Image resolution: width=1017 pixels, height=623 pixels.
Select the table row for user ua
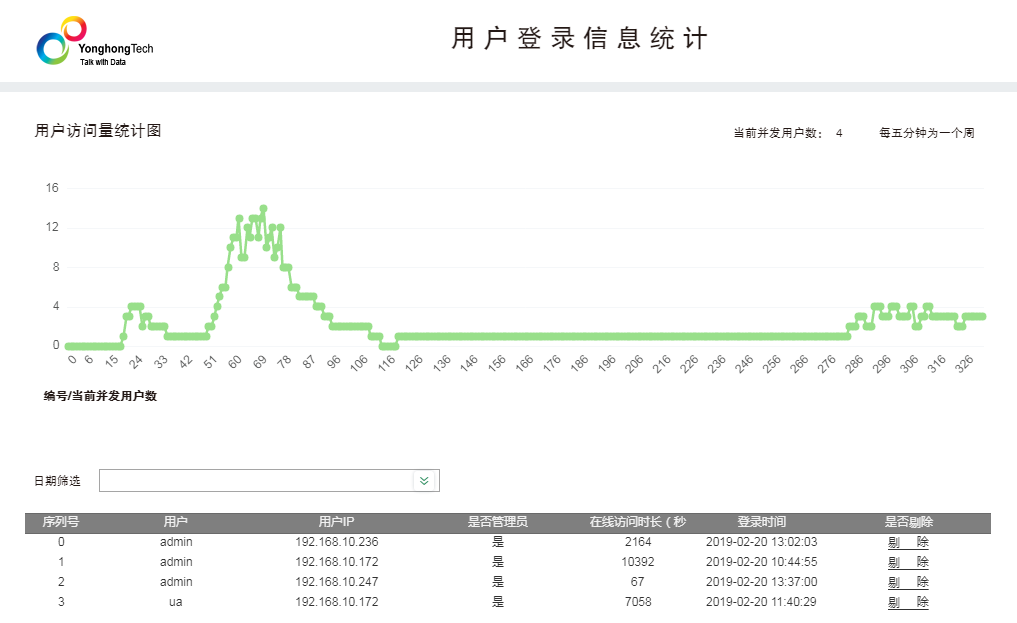coord(400,602)
